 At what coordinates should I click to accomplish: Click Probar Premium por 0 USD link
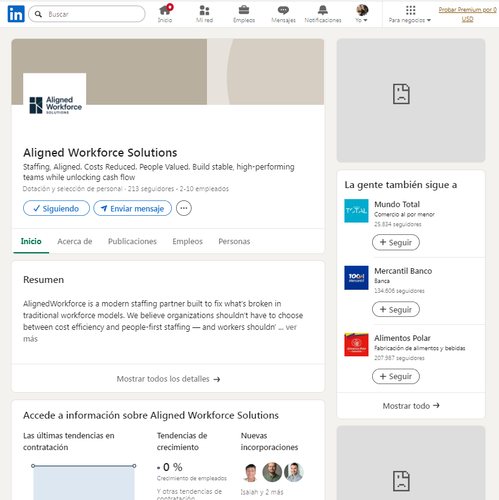tap(467, 14)
